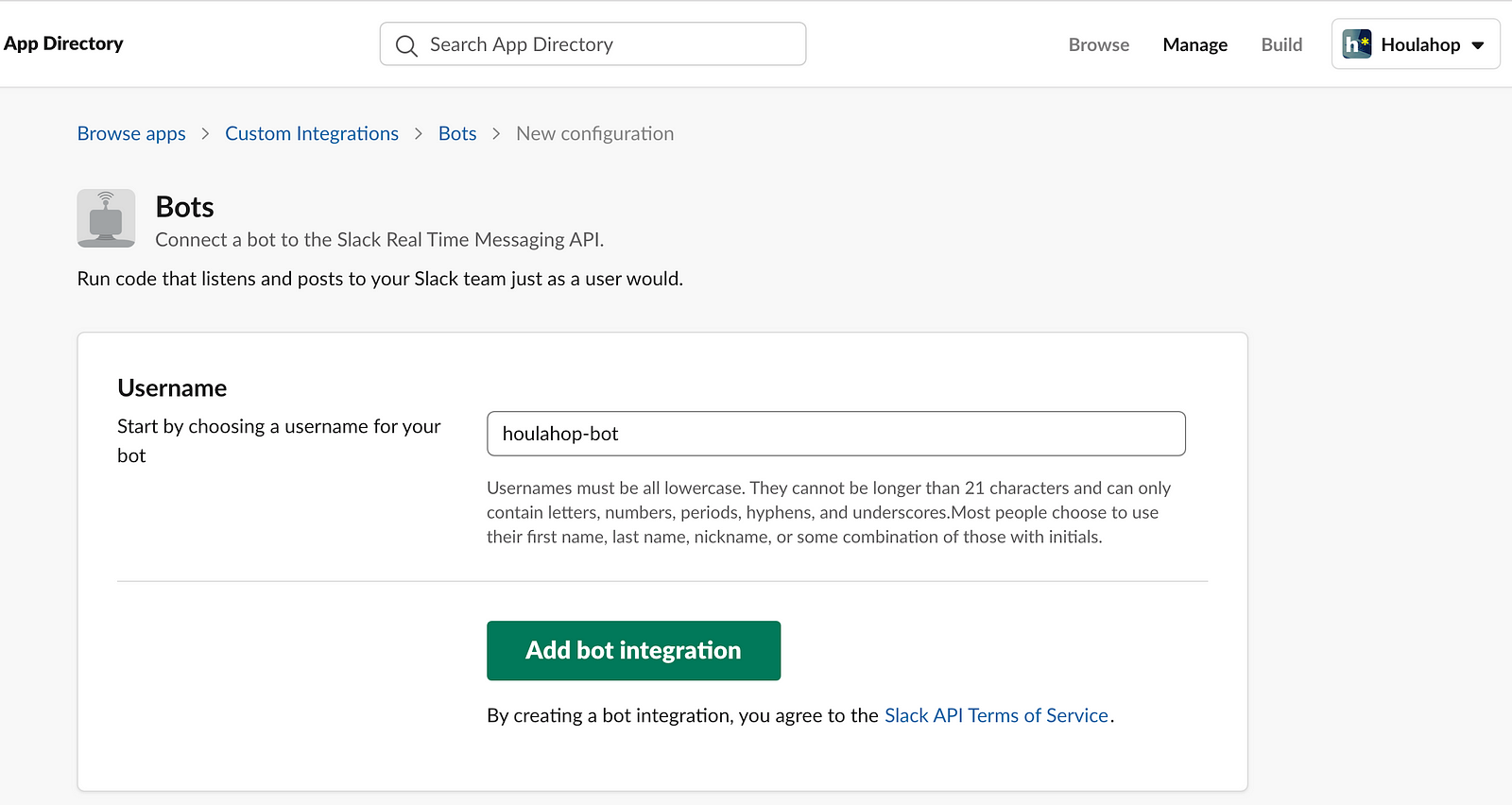The height and width of the screenshot is (805, 1512).
Task: Click 'Start by choosing a username' label
Action: click(x=279, y=440)
